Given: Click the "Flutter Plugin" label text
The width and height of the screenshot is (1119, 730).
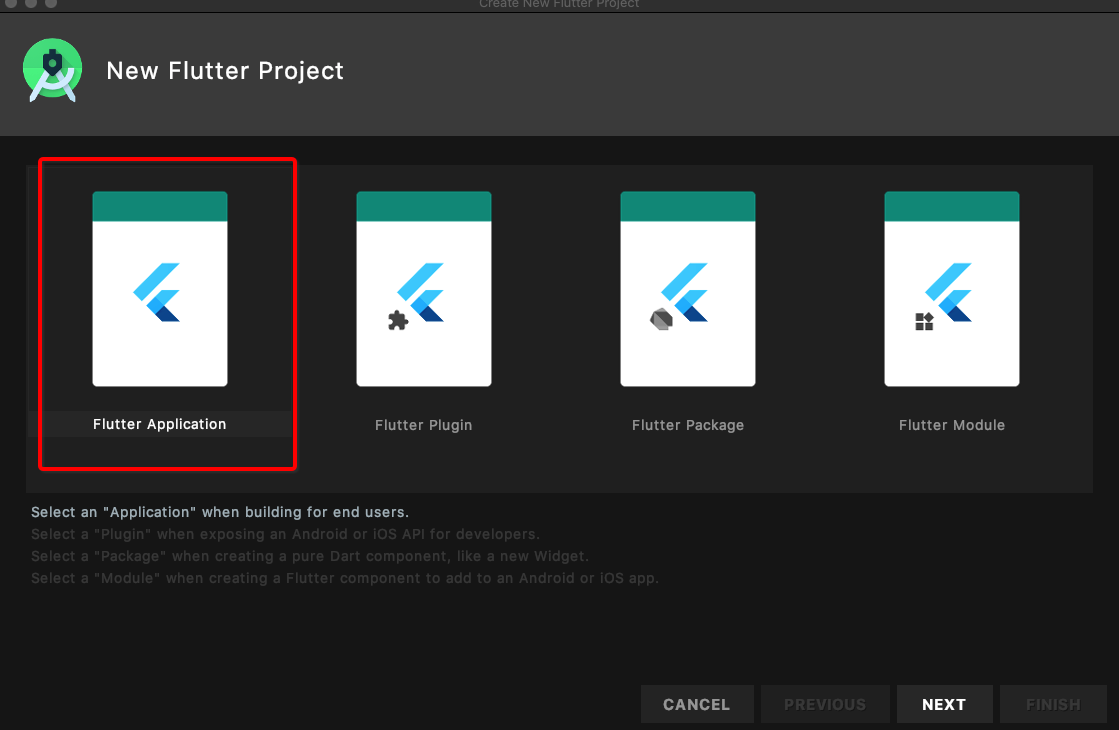Looking at the screenshot, I should coord(424,425).
